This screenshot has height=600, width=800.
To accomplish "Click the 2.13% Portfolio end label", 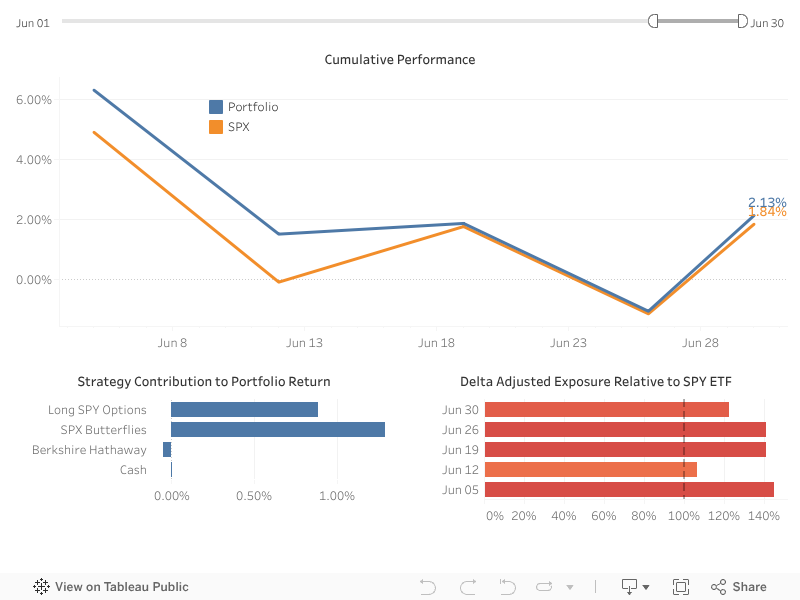I will coord(767,202).
